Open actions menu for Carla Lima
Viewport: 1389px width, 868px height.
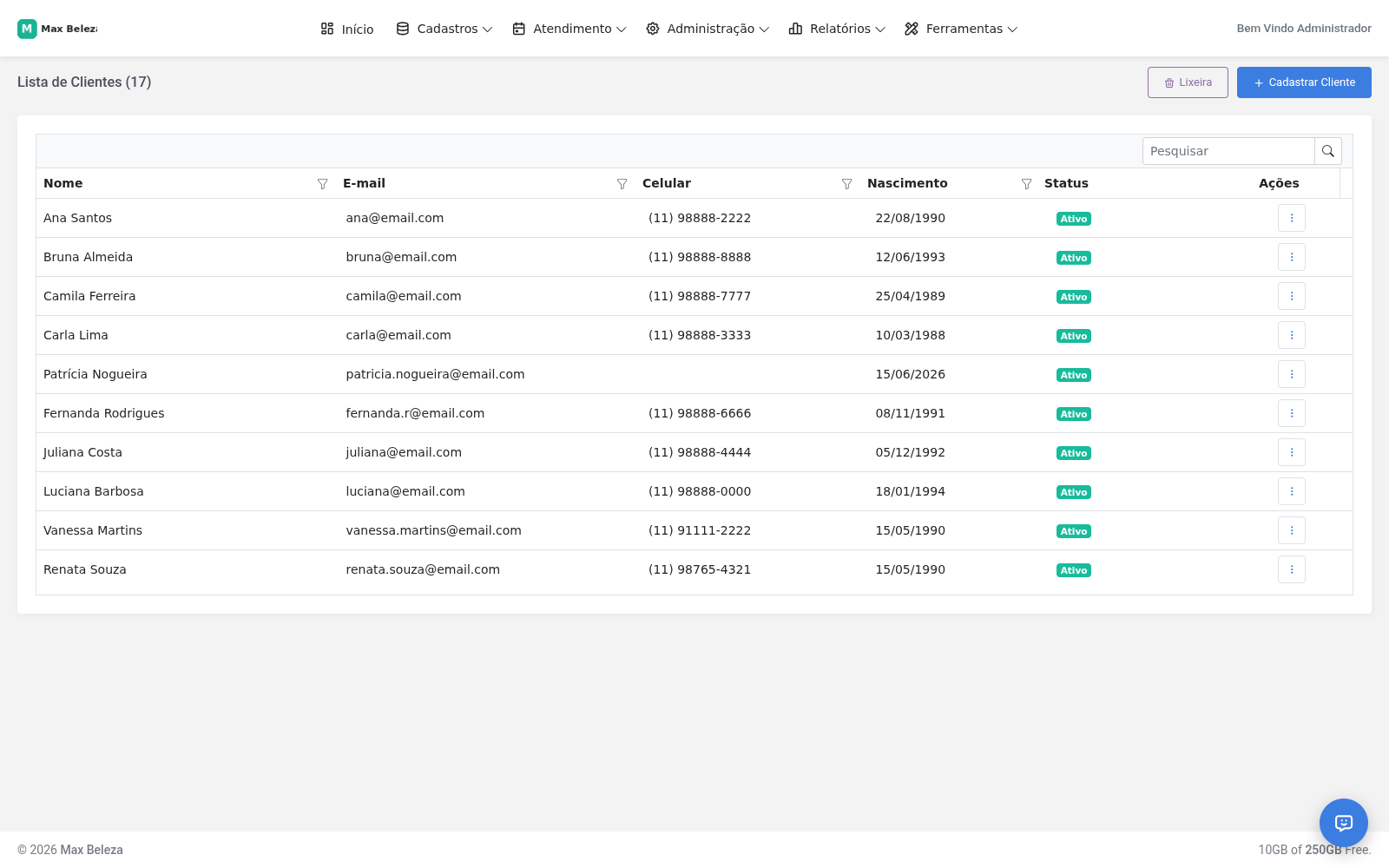tap(1292, 335)
